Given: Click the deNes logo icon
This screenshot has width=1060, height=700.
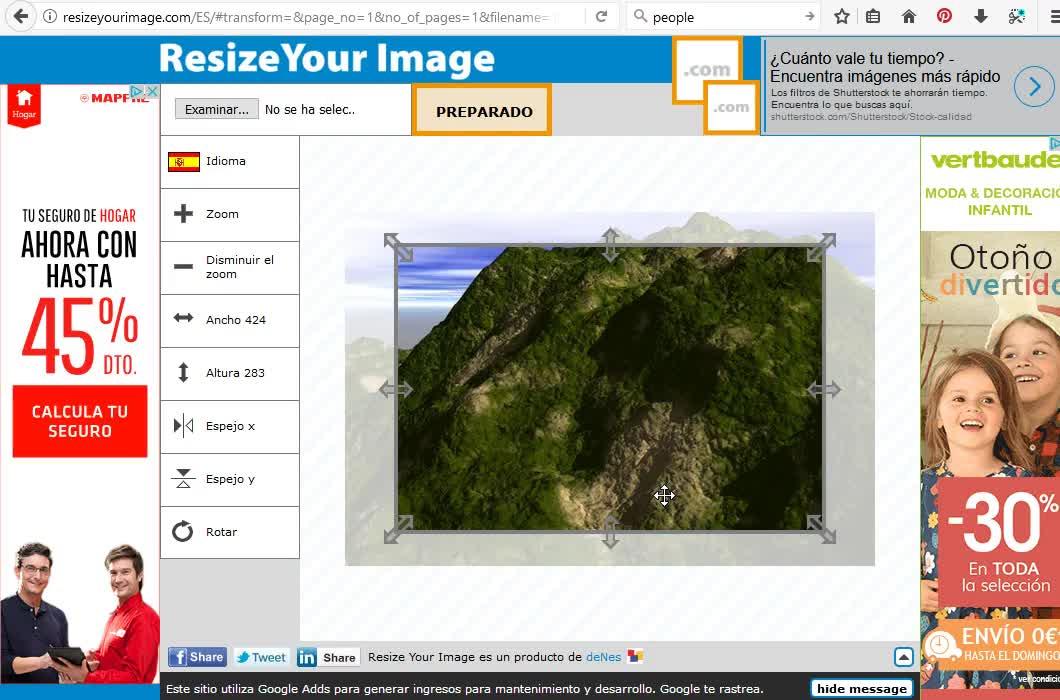Looking at the screenshot, I should [635, 656].
